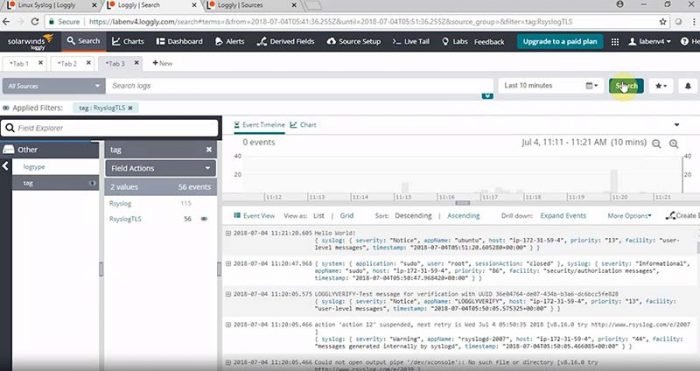Switch to Linux Syslog browser tab
The height and width of the screenshot is (371, 700).
53,5
